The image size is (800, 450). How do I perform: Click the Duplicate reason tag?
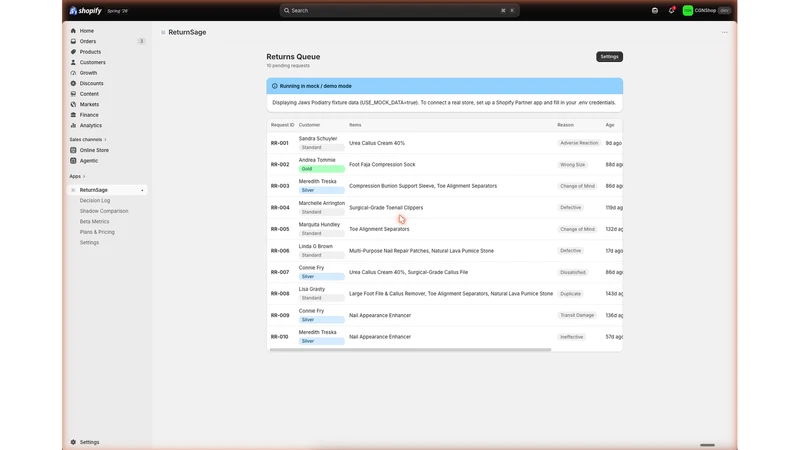(x=570, y=294)
